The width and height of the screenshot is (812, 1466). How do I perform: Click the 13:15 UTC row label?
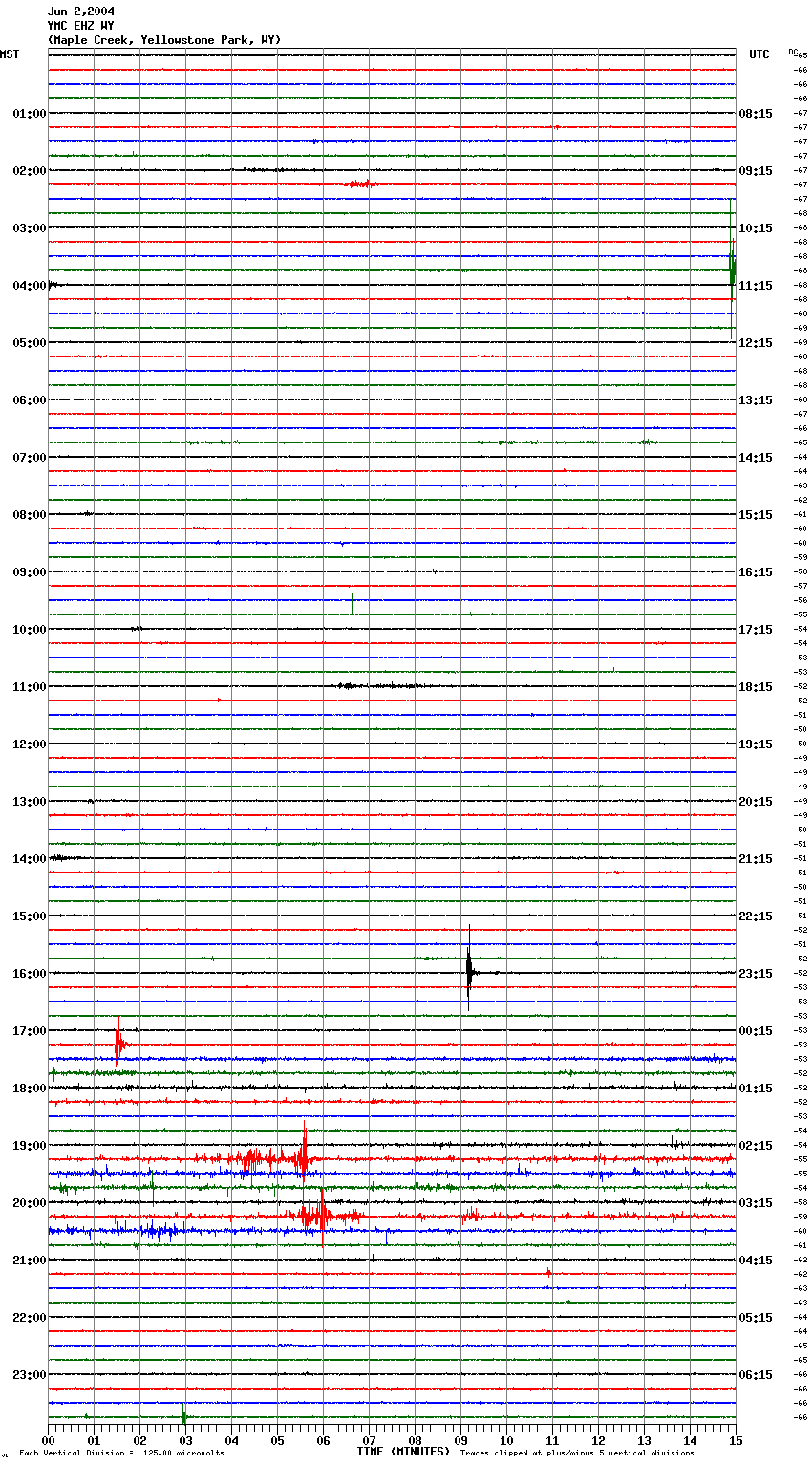coord(756,400)
